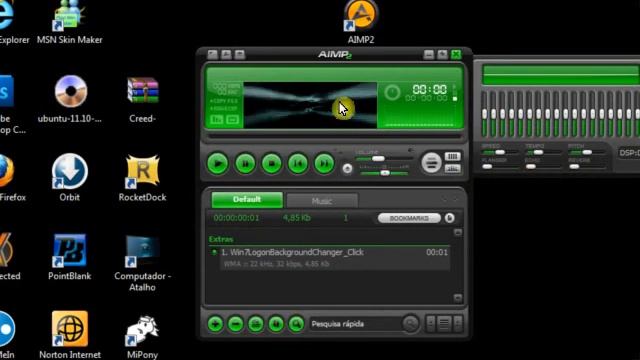
Task: Start playback with the green Play button
Action: [x=218, y=164]
